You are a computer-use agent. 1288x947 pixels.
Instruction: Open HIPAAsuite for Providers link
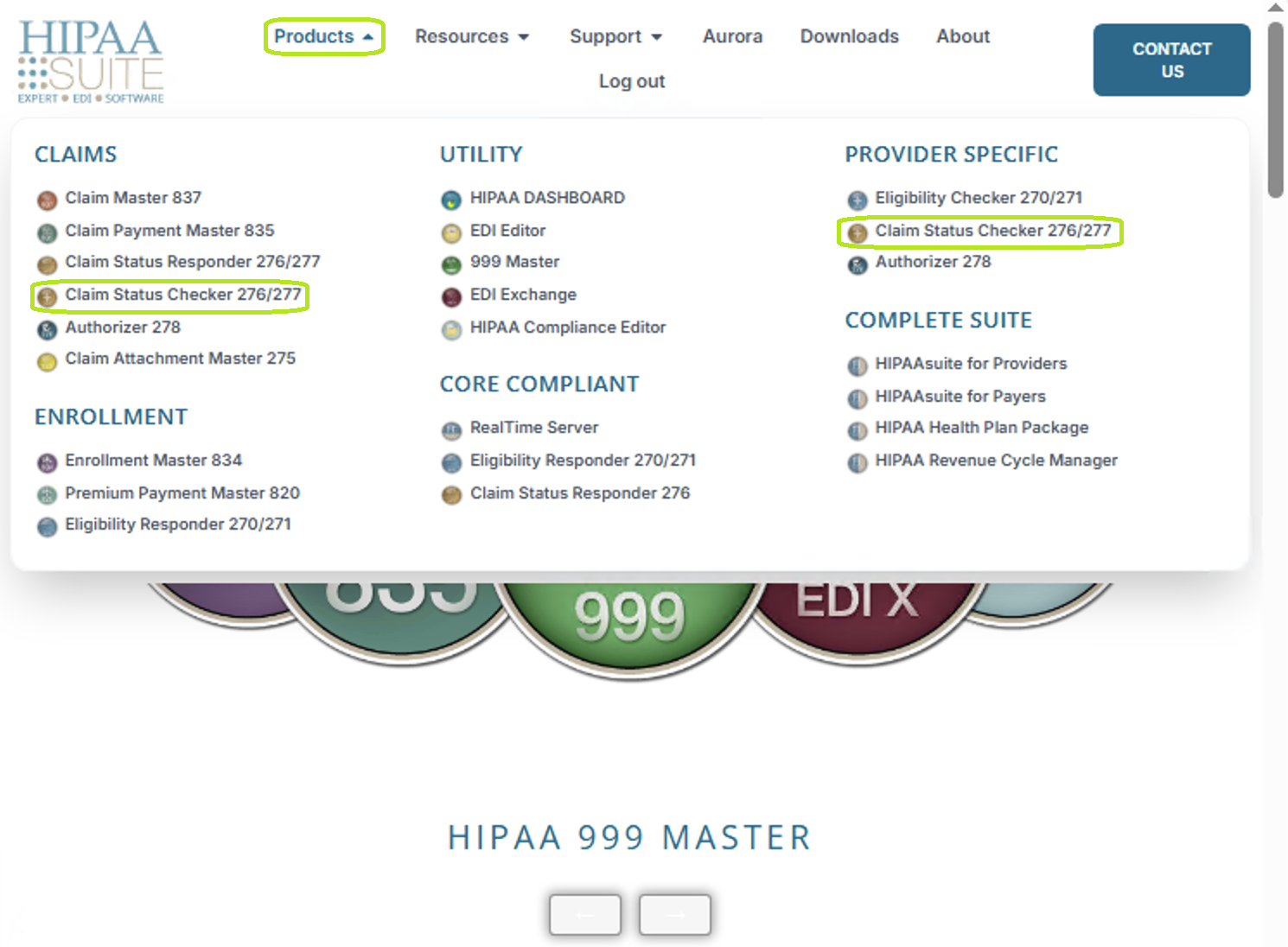[x=971, y=364]
